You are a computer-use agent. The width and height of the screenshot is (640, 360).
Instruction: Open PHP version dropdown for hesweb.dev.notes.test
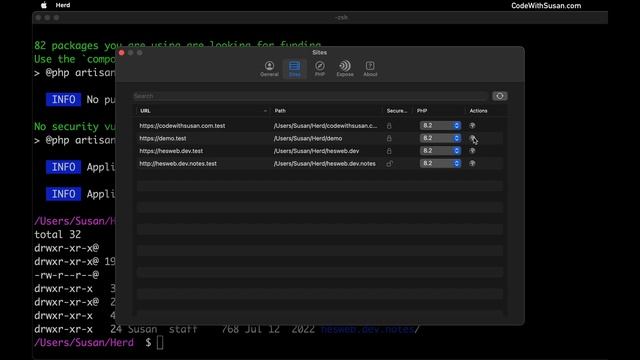[440, 164]
